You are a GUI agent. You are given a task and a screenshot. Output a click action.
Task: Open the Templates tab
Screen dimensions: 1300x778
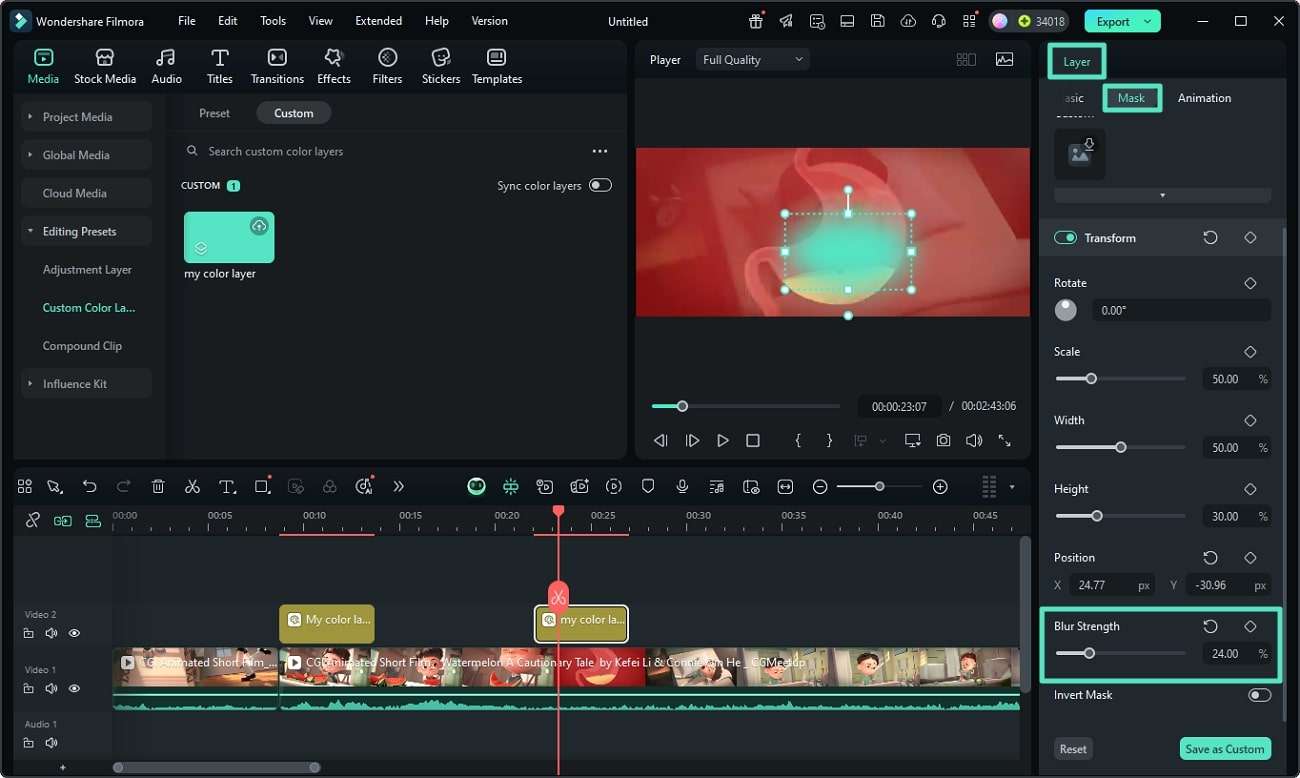pyautogui.click(x=497, y=66)
